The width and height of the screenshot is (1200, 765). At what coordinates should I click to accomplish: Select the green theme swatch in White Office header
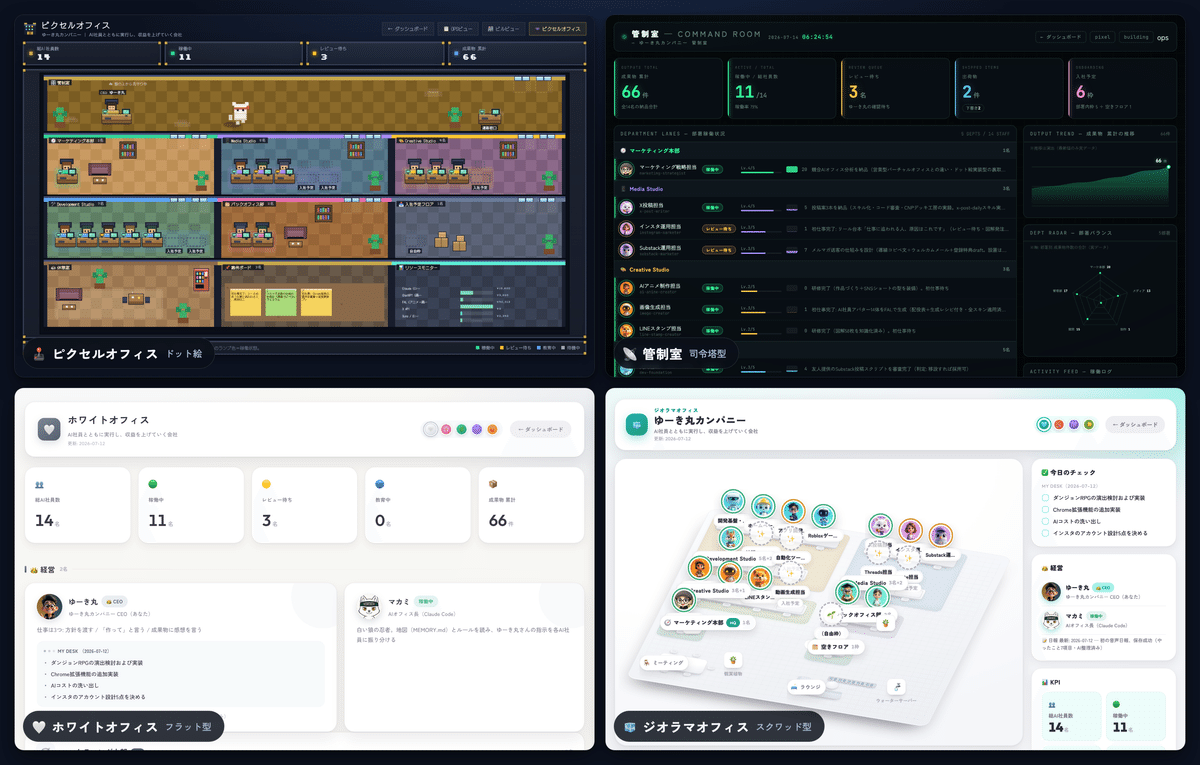click(x=461, y=429)
